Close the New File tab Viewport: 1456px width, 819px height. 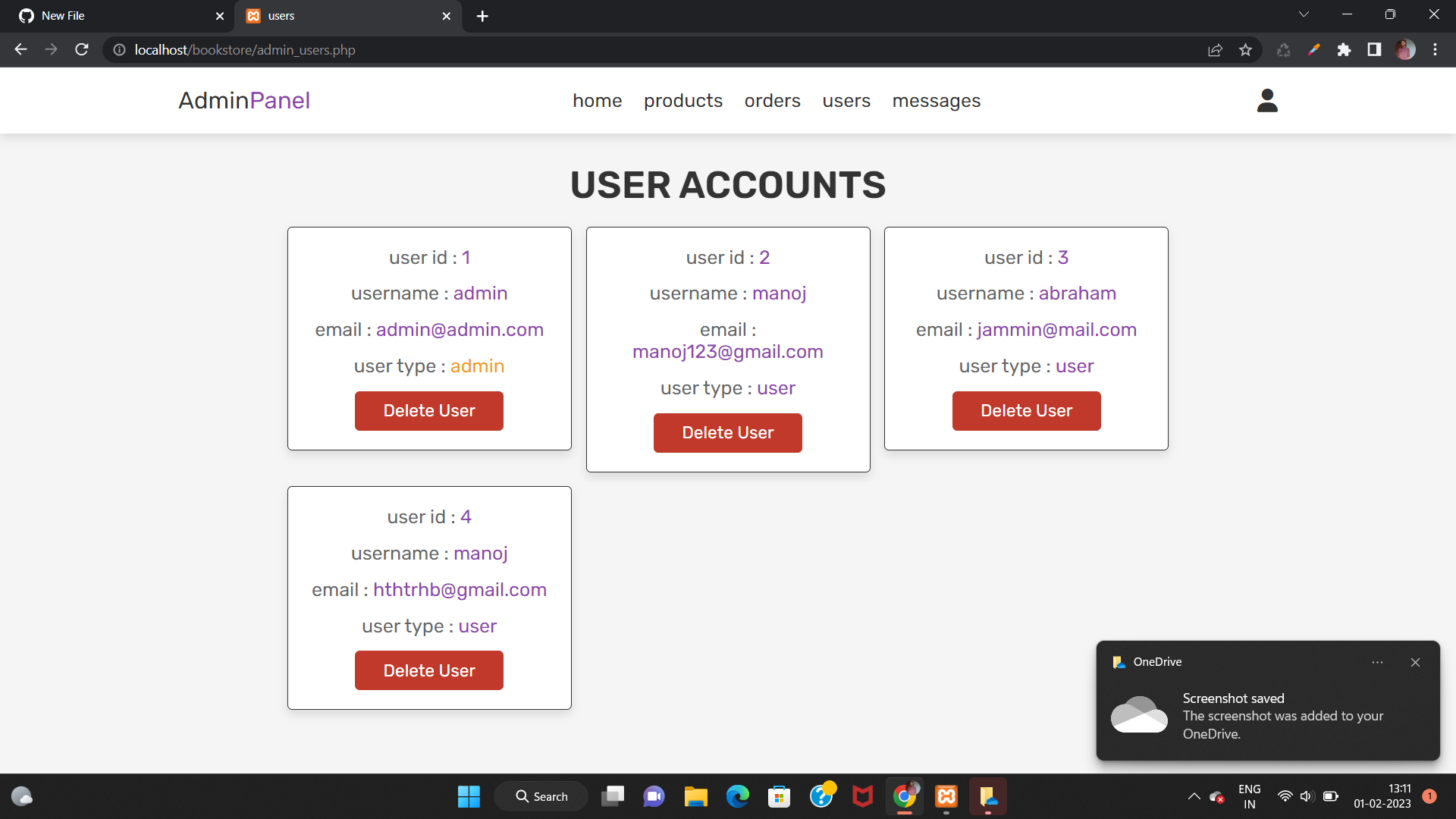point(220,16)
